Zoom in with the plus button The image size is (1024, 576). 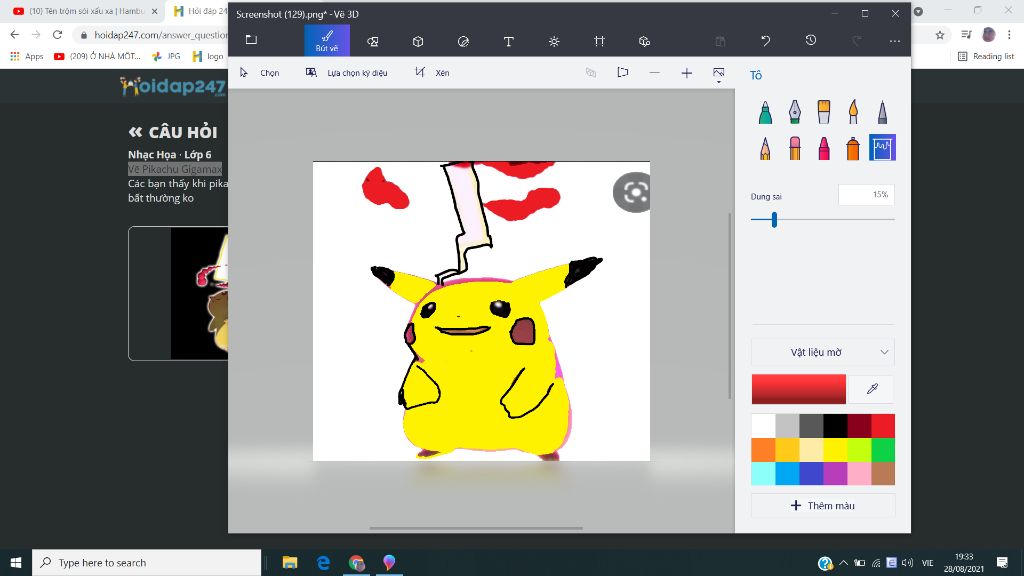686,73
